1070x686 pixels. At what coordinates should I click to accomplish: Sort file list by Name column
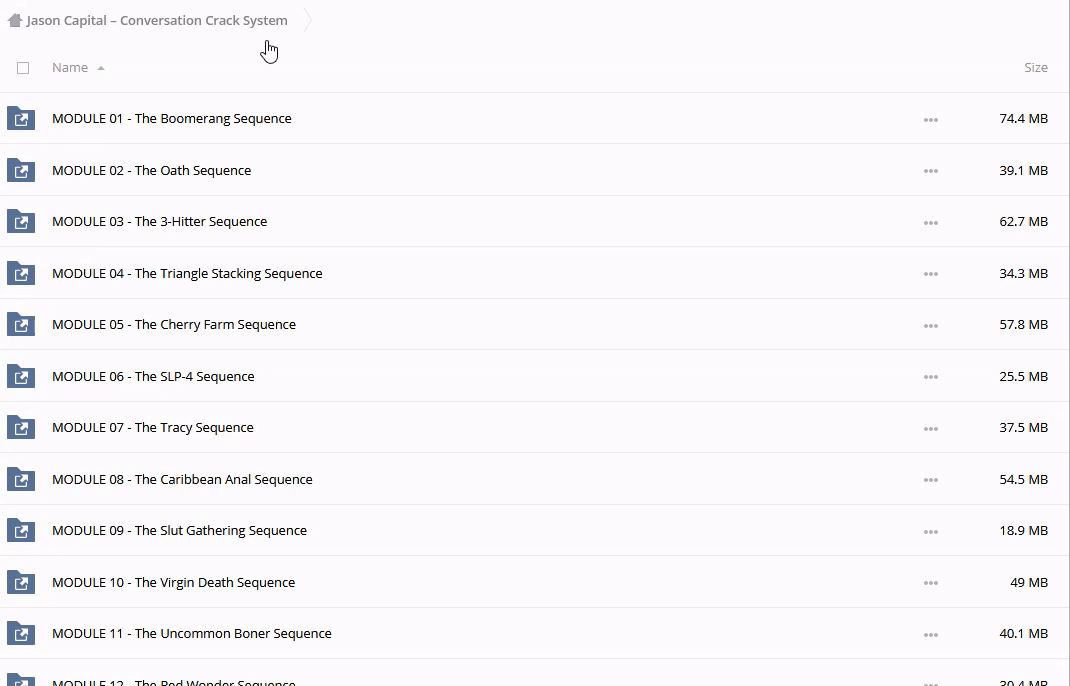click(x=70, y=67)
